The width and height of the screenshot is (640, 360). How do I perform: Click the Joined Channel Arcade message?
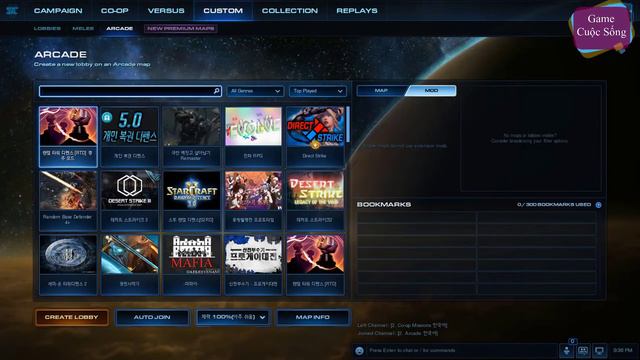[x=398, y=333]
